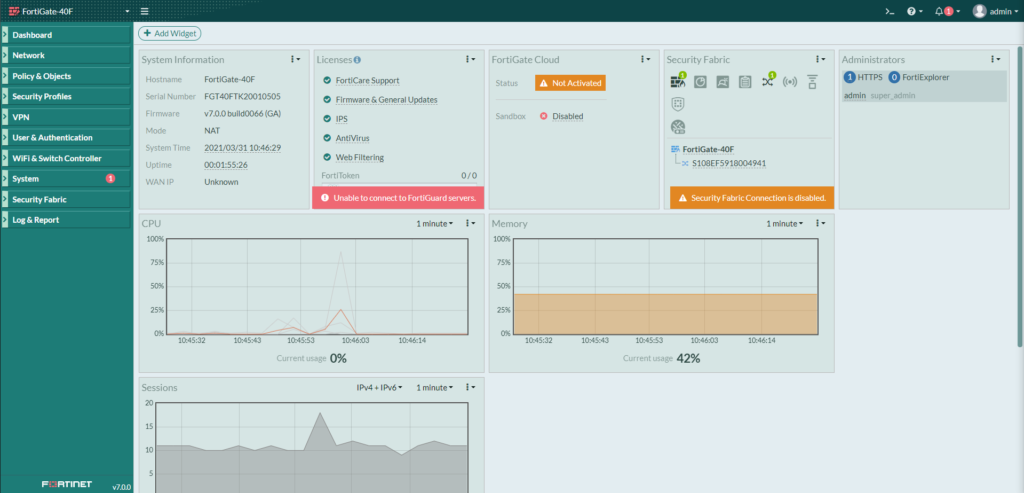The image size is (1024, 493).
Task: Expand the admin user menu
Action: click(993, 11)
